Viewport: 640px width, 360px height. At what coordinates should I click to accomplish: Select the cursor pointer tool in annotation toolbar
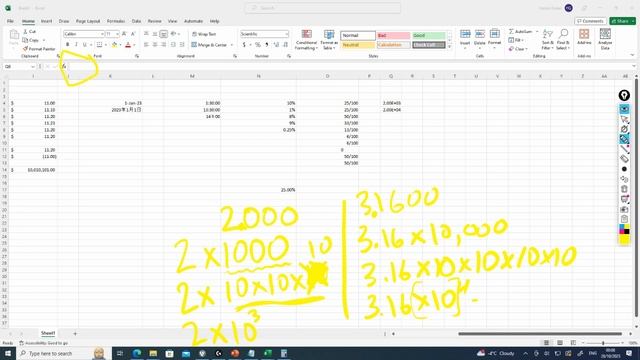point(624,119)
